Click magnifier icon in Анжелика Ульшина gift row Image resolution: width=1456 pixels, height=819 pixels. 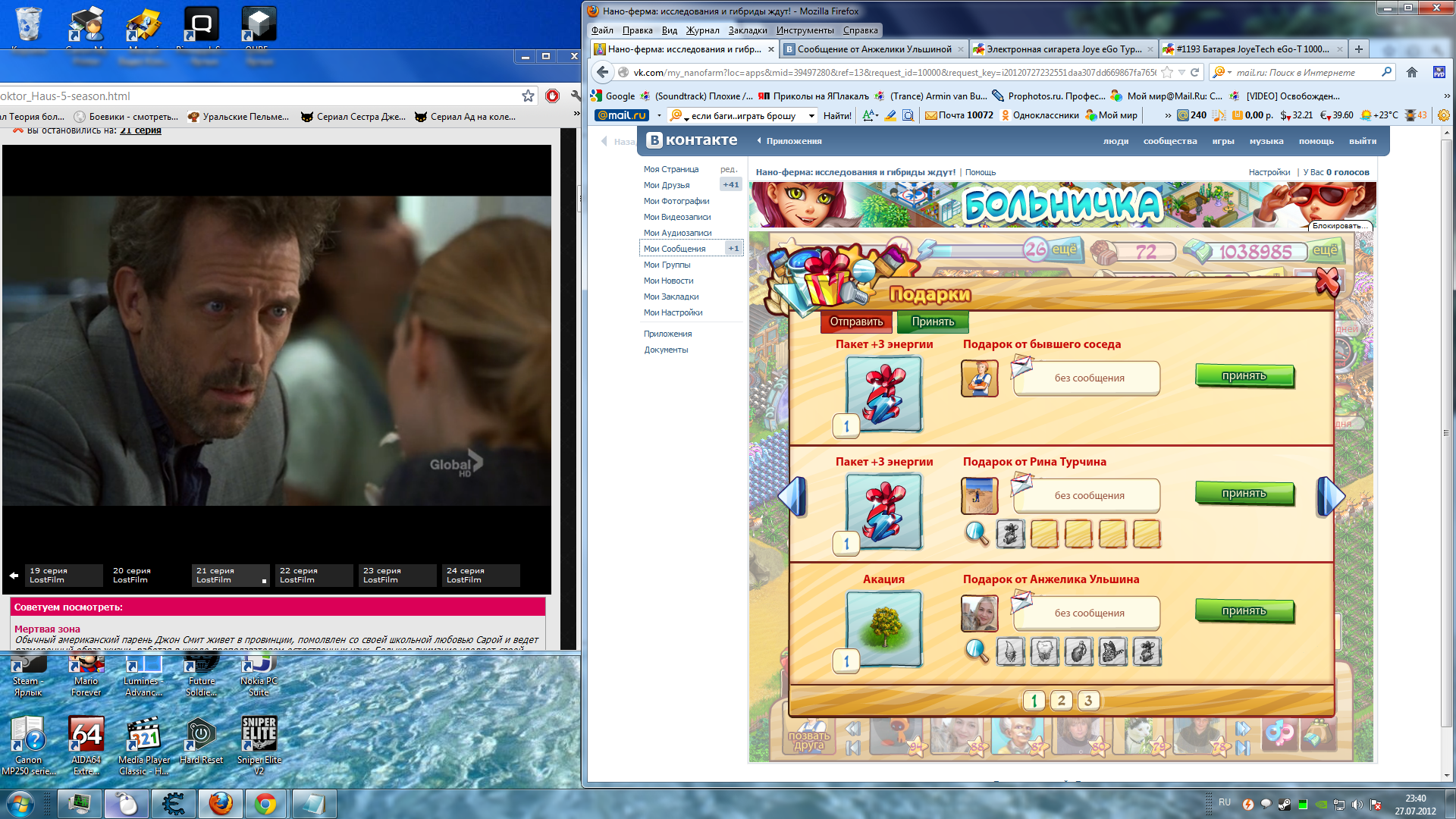[x=977, y=651]
